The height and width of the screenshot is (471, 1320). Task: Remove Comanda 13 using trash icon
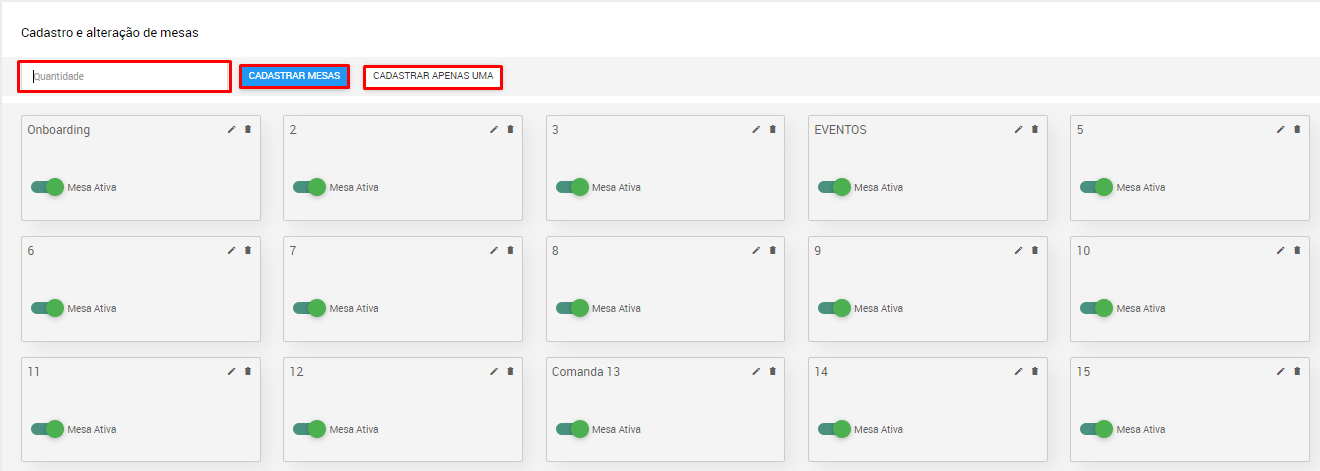(773, 371)
